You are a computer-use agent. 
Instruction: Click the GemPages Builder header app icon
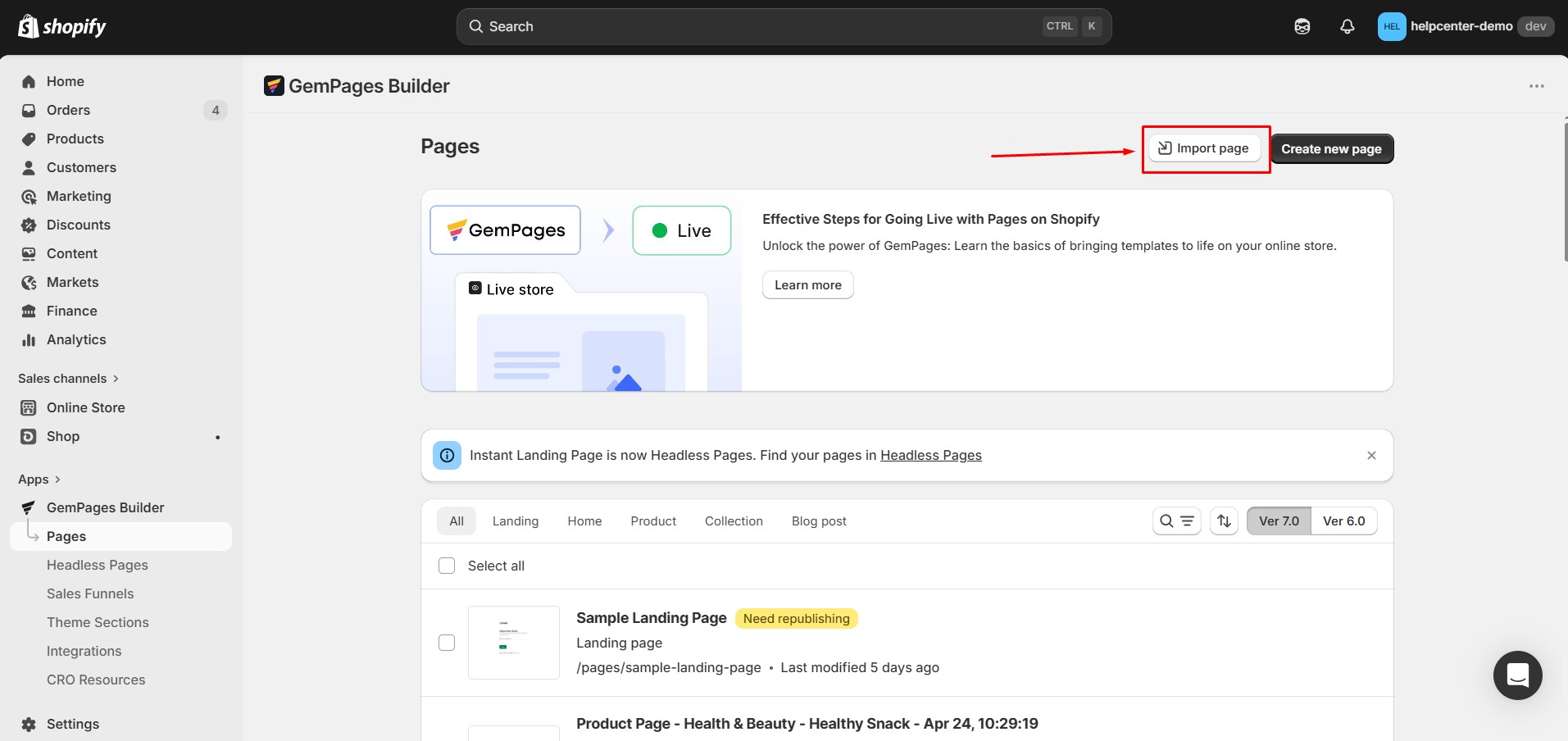pos(274,85)
